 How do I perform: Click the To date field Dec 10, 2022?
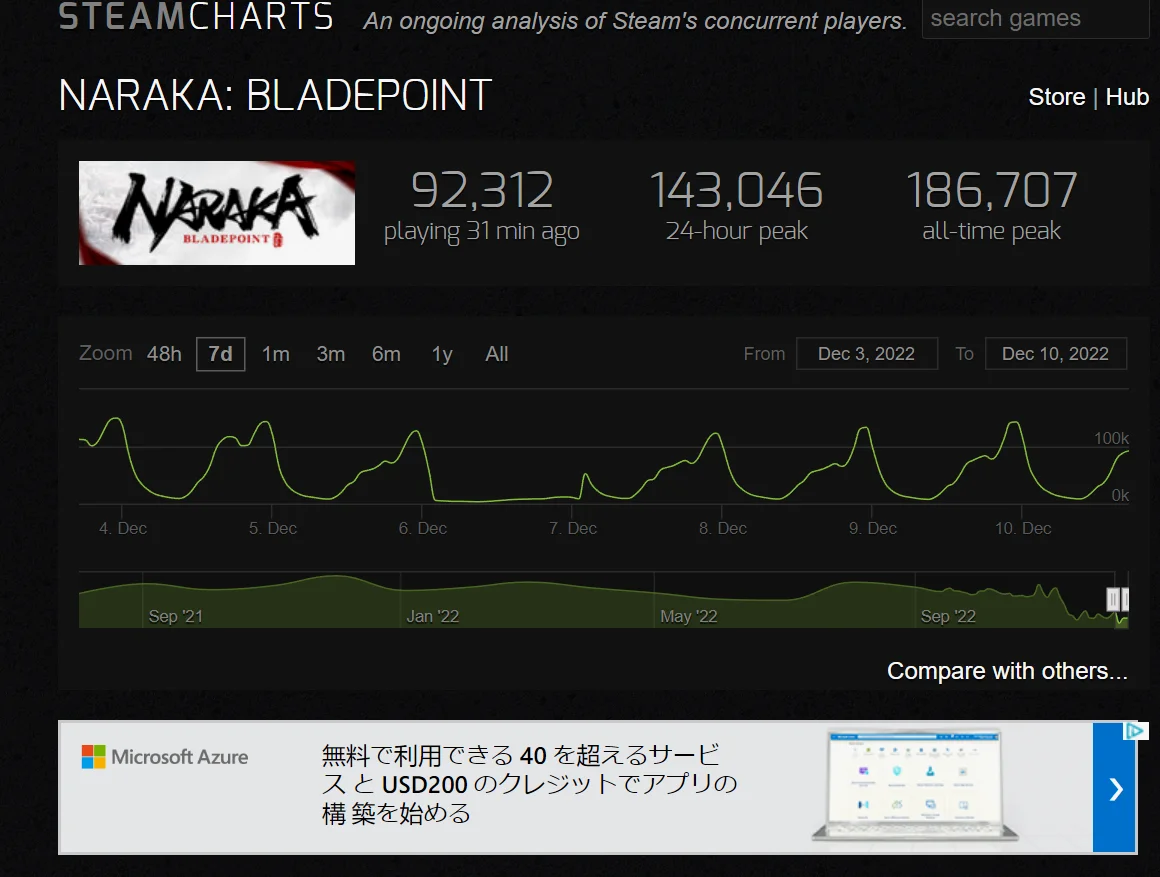[x=1056, y=354]
